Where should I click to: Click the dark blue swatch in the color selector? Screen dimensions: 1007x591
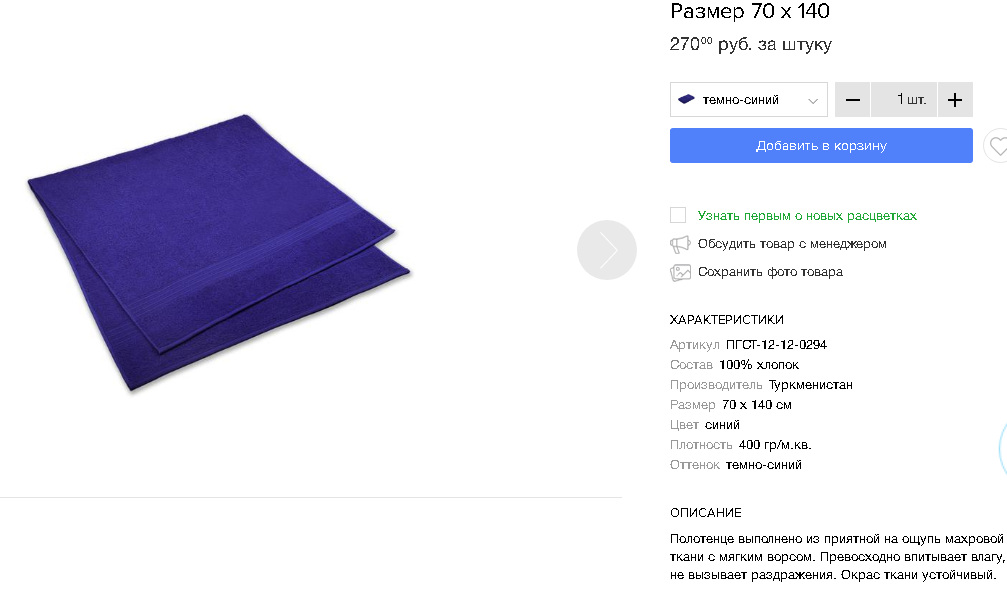coord(686,99)
